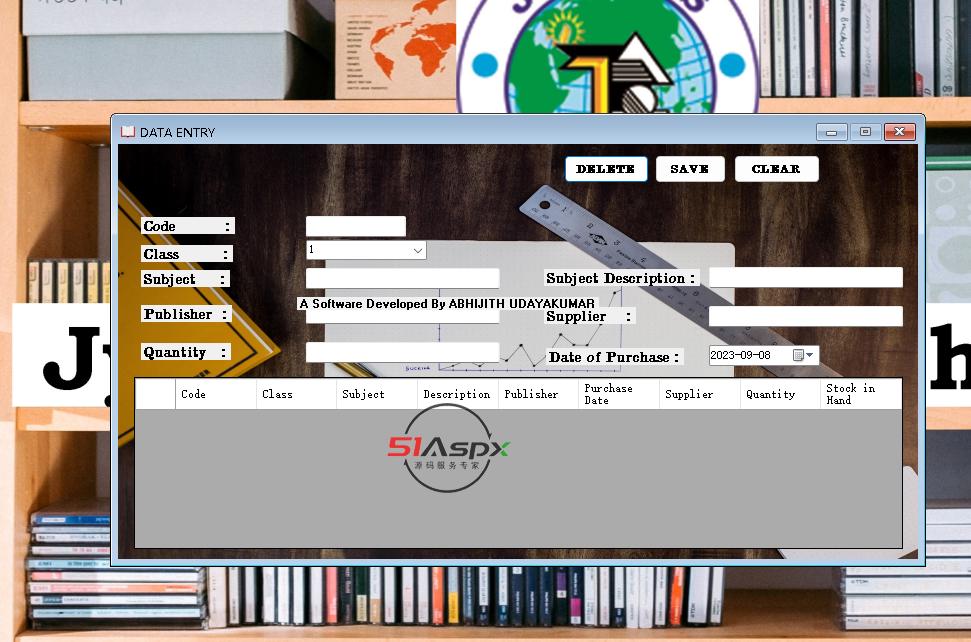971x642 pixels.
Task: Click the Class label
Action: [186, 254]
